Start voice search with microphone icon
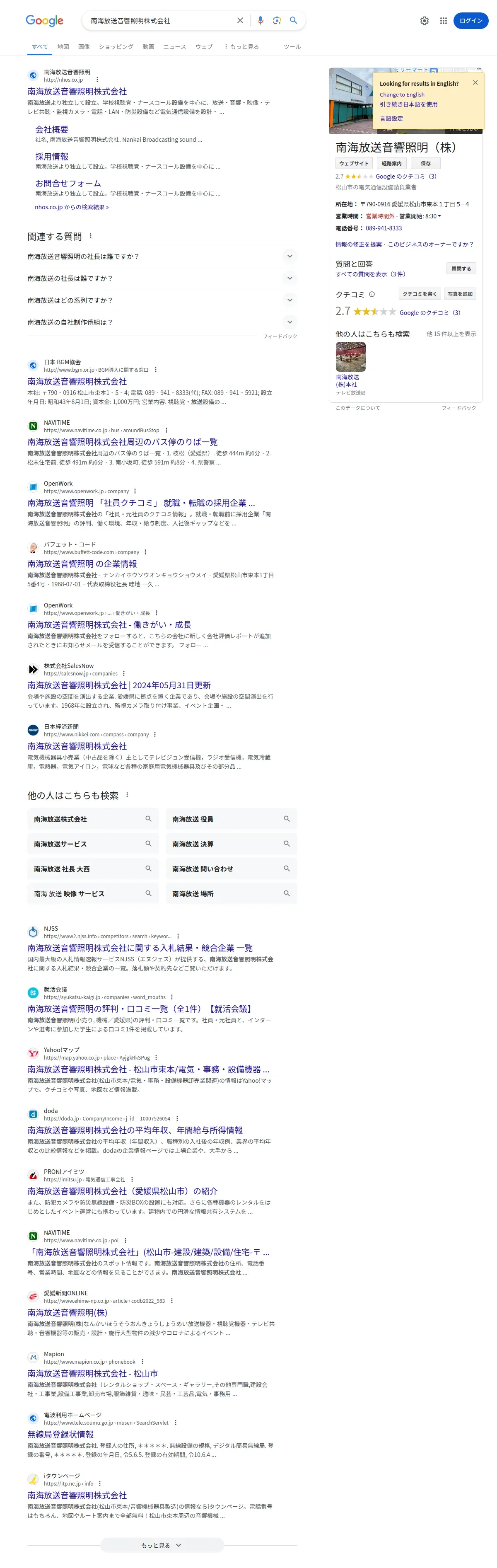This screenshot has width=497, height=1568. click(261, 21)
